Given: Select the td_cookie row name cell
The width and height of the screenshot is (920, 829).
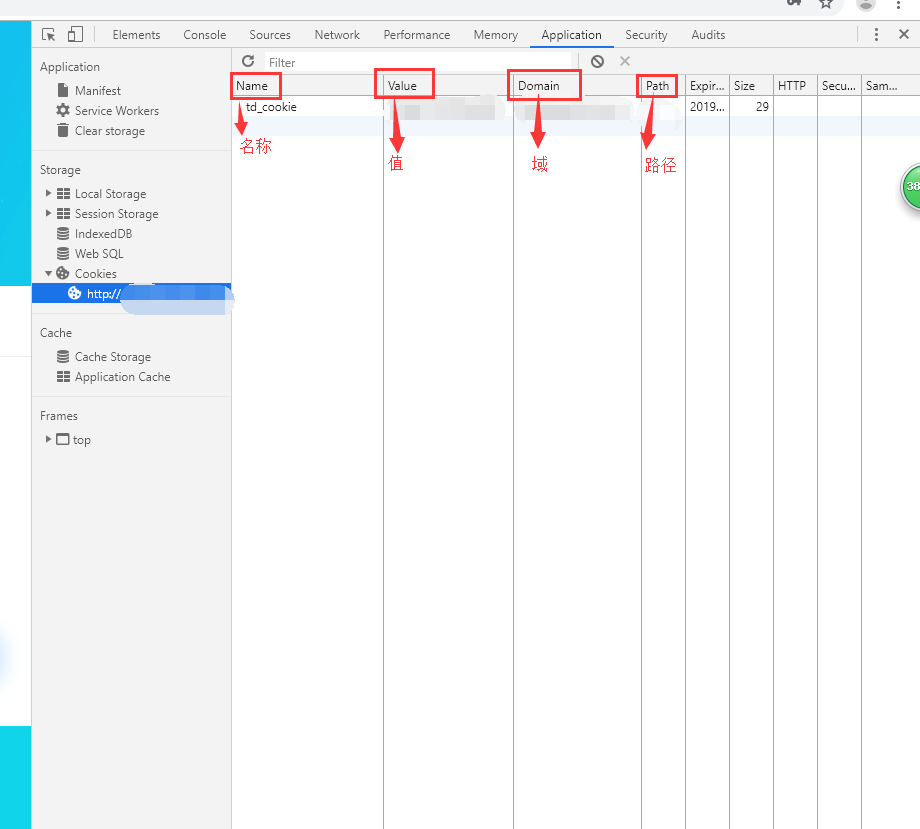Looking at the screenshot, I should coord(307,107).
